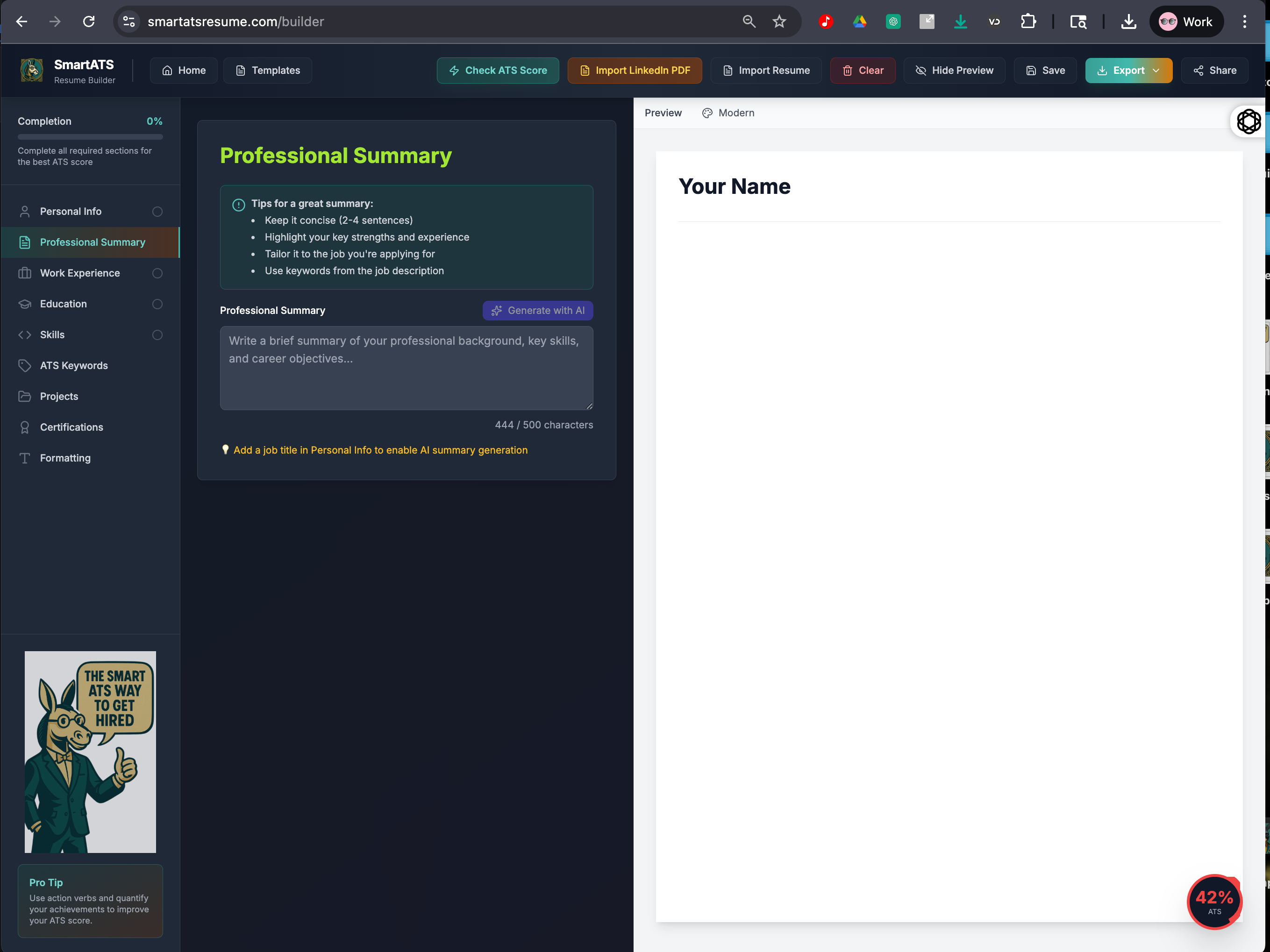Viewport: 1270px width, 952px height.
Task: Open the browser profile menu labeled Work
Action: point(1186,21)
